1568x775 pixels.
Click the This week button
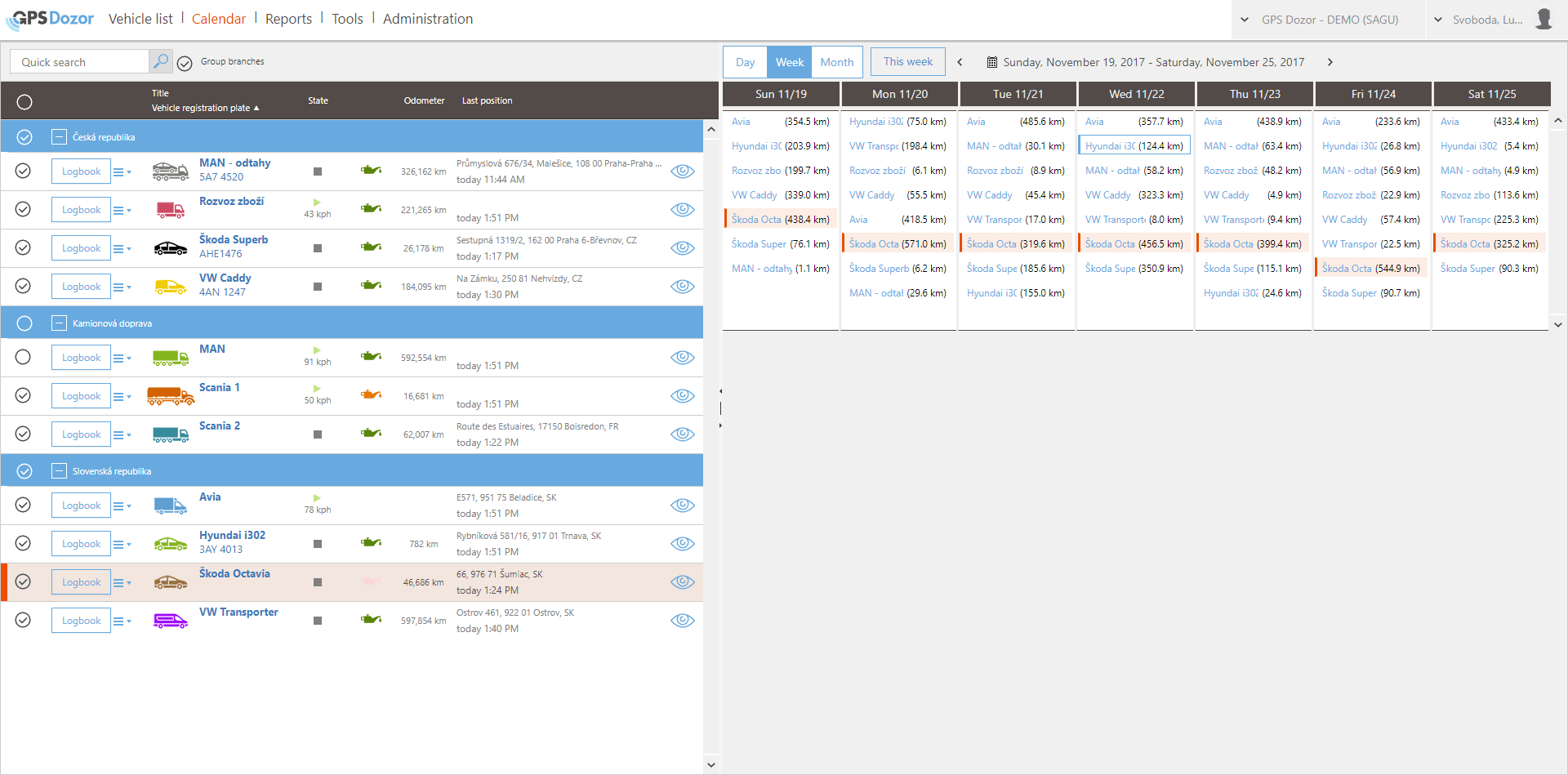(907, 62)
